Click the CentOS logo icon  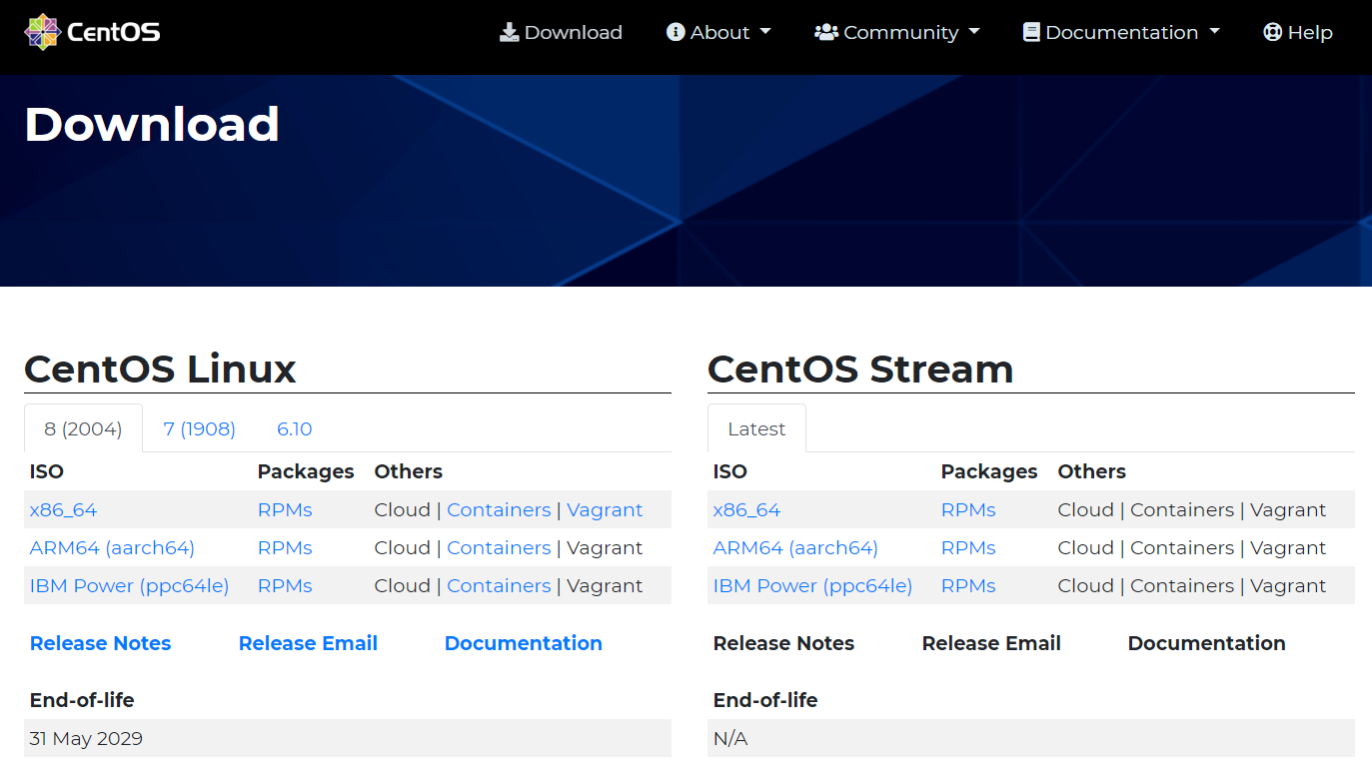[42, 32]
